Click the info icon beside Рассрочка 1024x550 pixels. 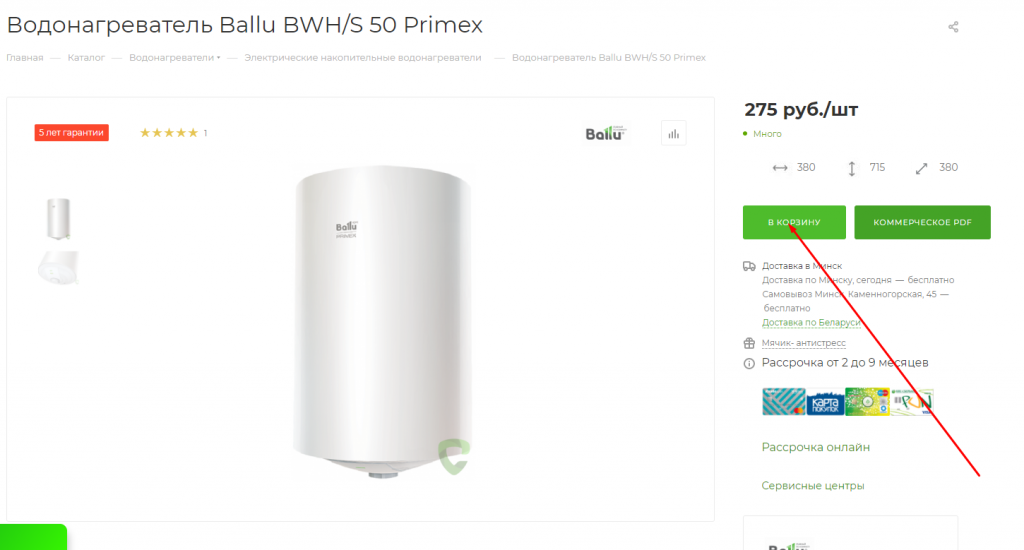tap(749, 363)
